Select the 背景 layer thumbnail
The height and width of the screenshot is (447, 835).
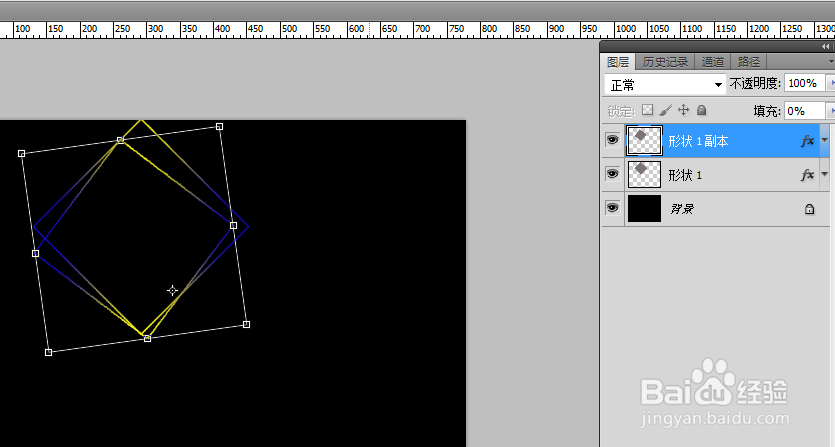coord(644,208)
